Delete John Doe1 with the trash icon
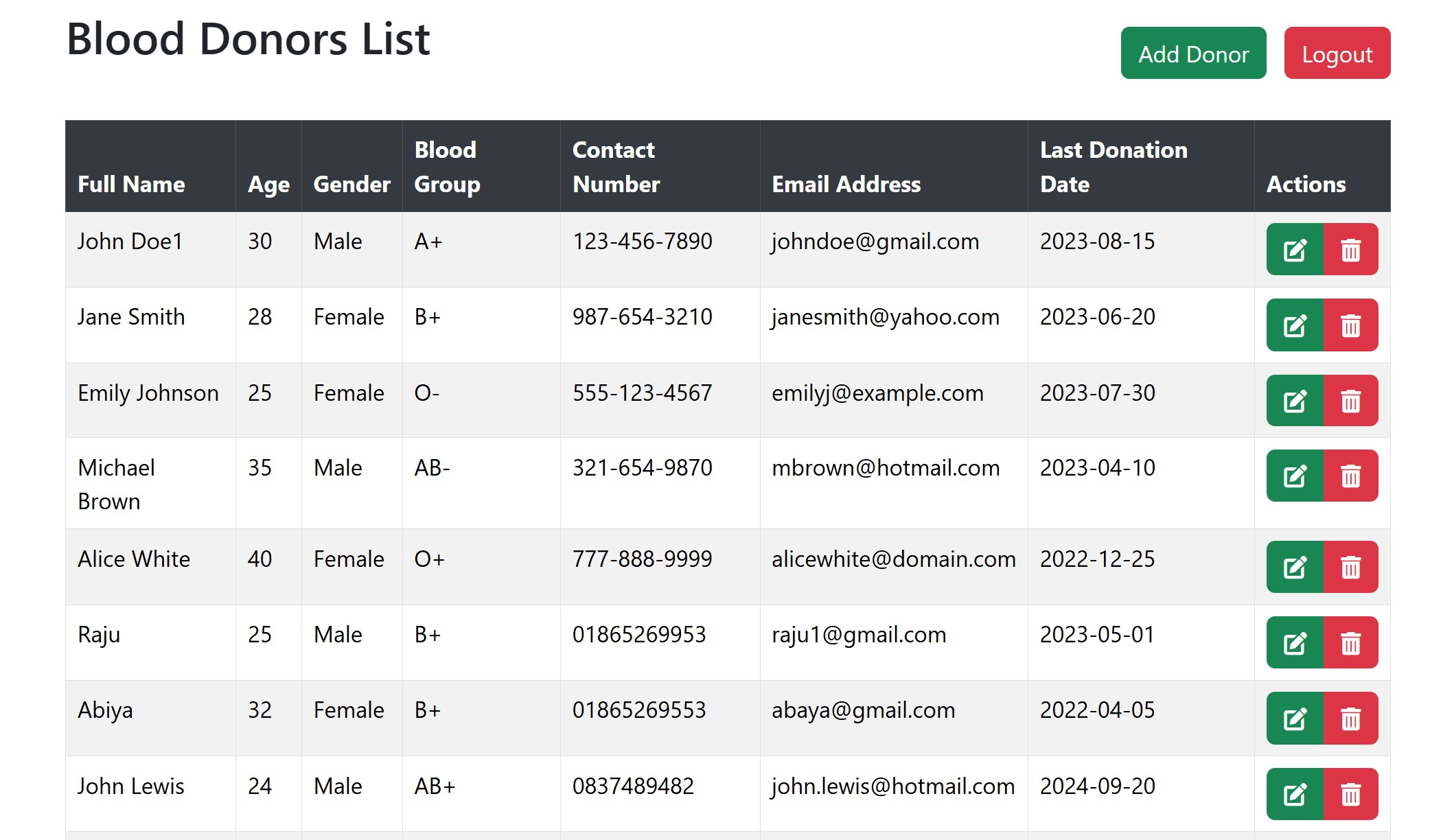1430x840 pixels. tap(1350, 250)
